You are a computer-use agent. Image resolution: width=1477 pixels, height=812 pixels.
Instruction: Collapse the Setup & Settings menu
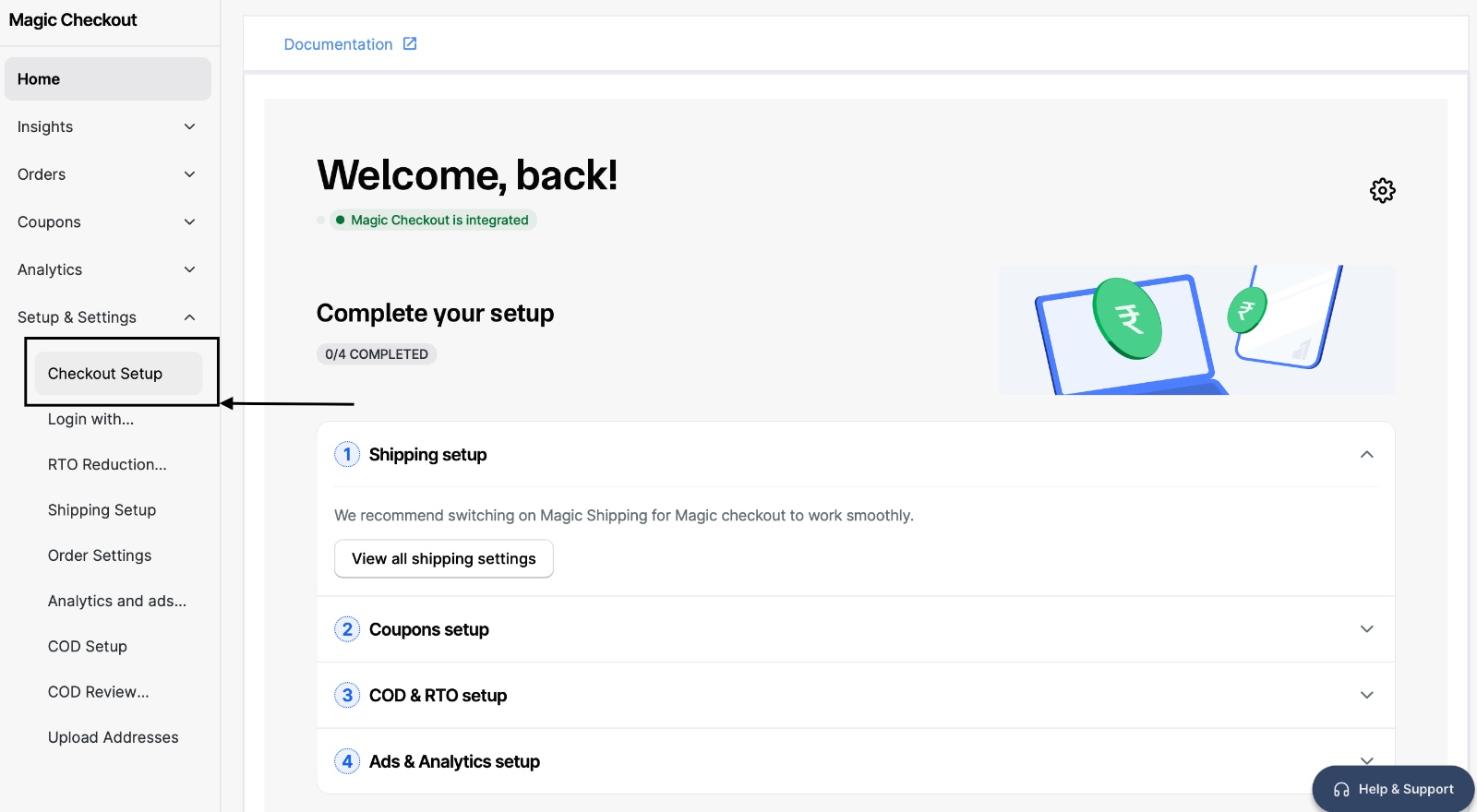click(x=189, y=317)
